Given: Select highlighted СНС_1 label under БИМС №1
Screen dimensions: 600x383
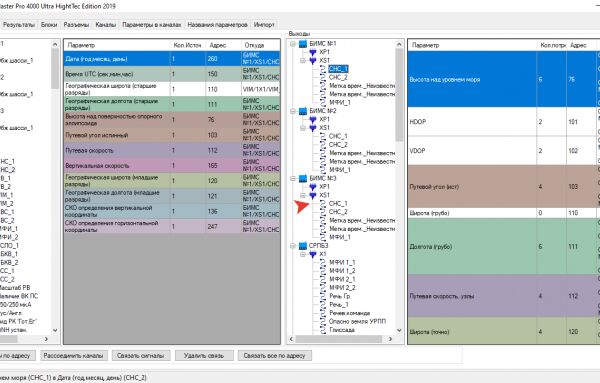Looking at the screenshot, I should tap(338, 69).
